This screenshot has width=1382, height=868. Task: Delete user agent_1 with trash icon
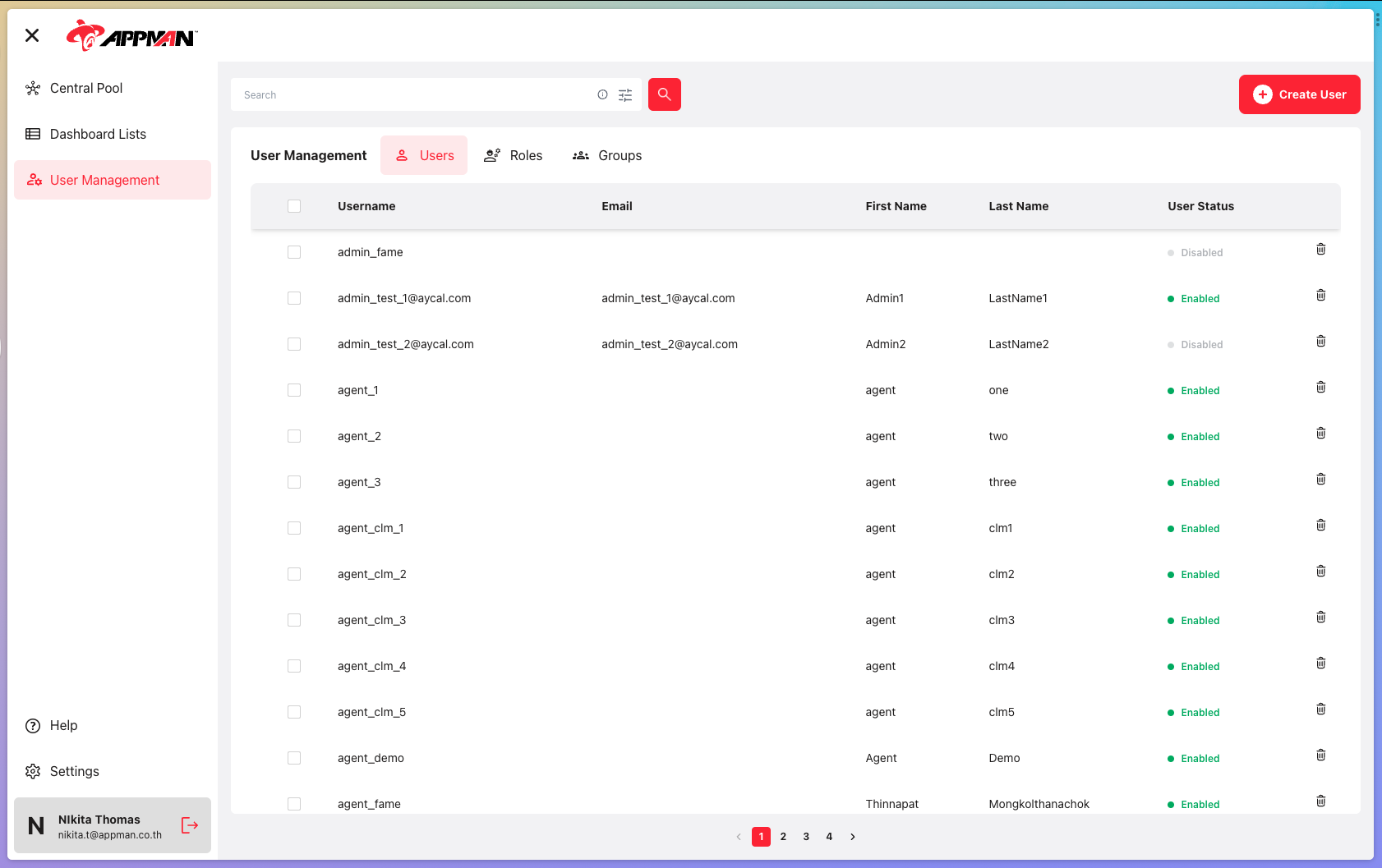[1321, 387]
